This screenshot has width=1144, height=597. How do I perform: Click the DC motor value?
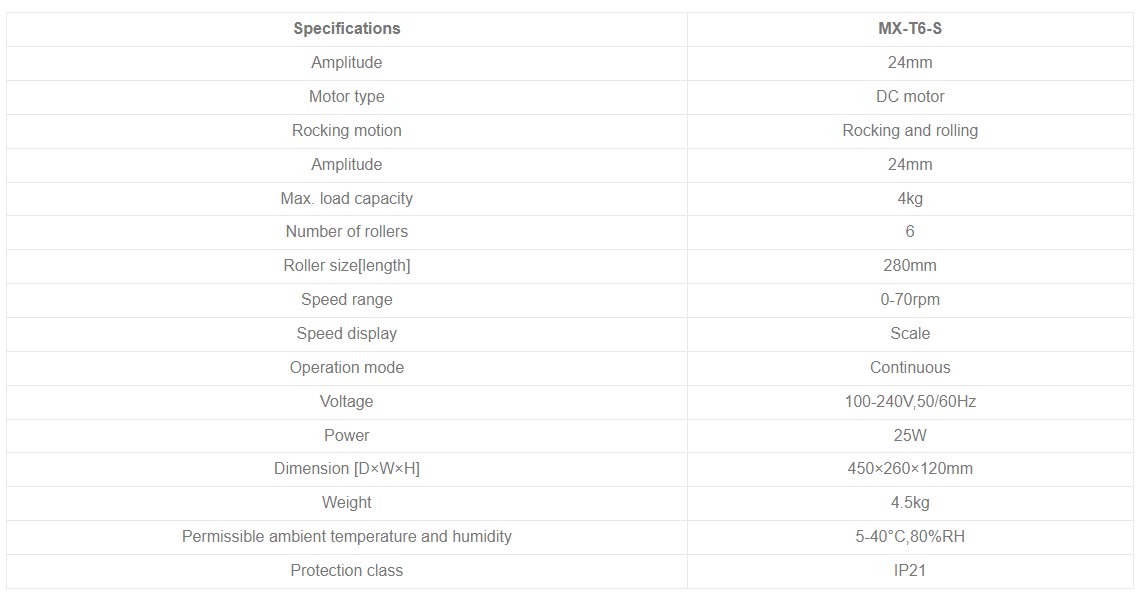[909, 96]
